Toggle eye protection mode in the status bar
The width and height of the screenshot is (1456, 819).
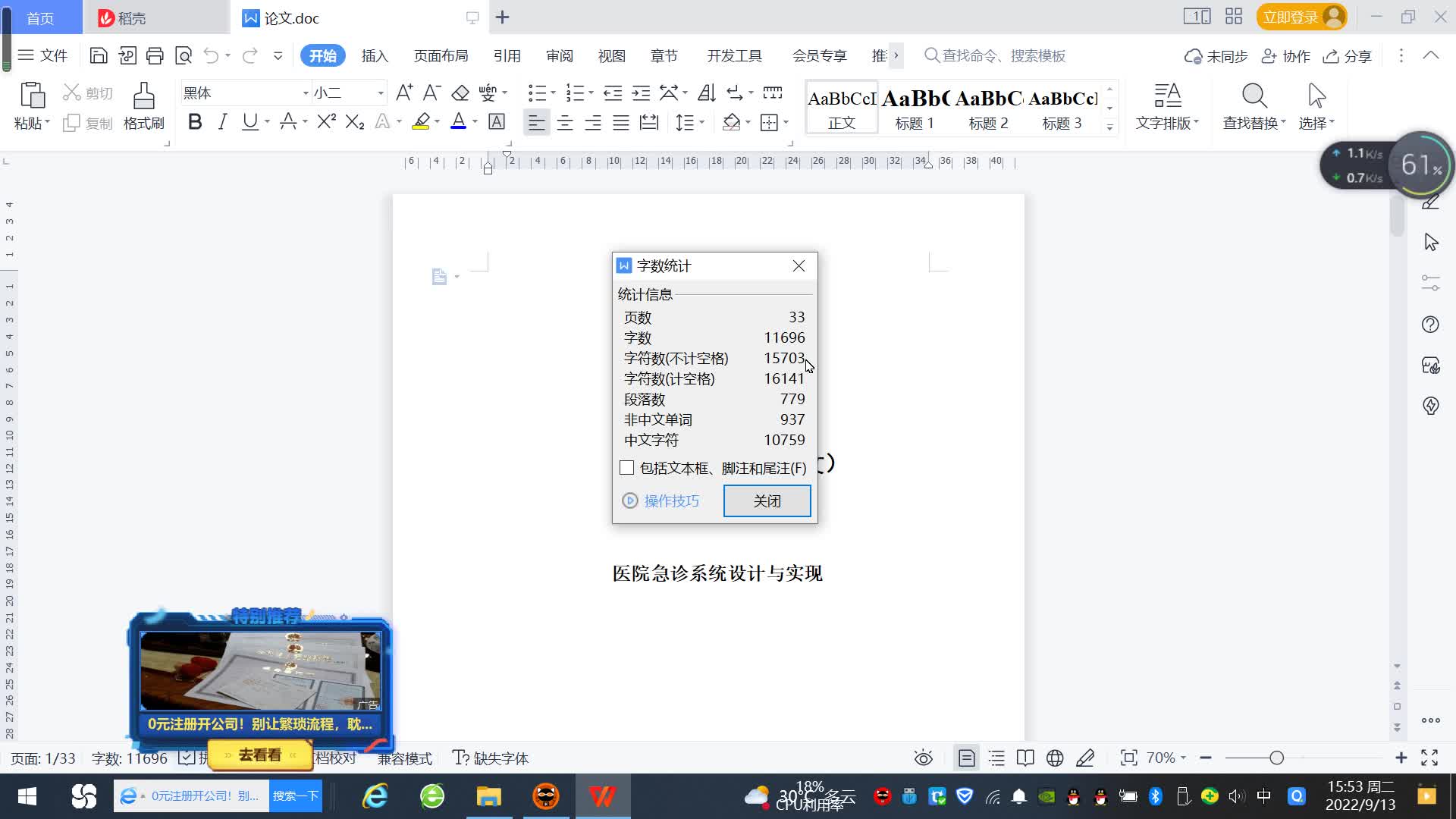coord(923,758)
